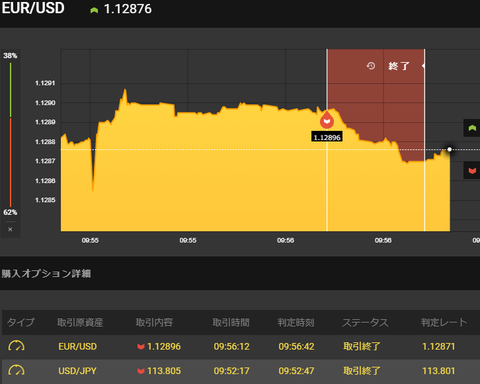Click the ステータス column header
This screenshot has height=384, width=480.
coord(365,322)
